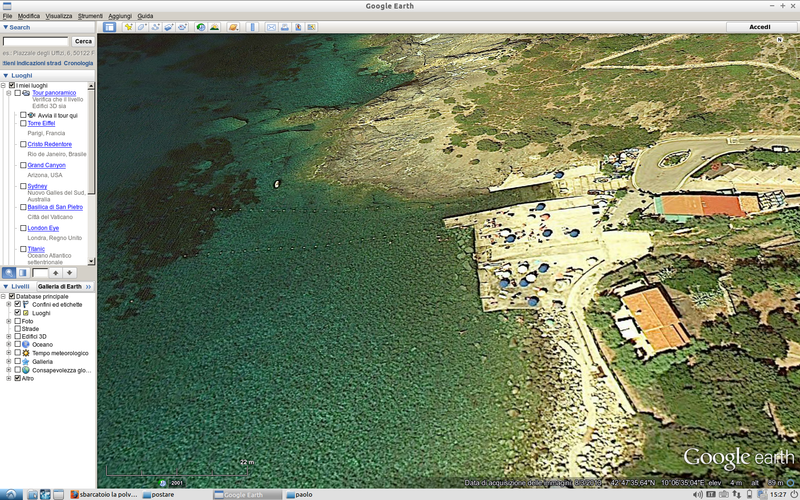The image size is (800, 500).
Task: Collapse the Tour panoramico folder node
Action: 8,93
